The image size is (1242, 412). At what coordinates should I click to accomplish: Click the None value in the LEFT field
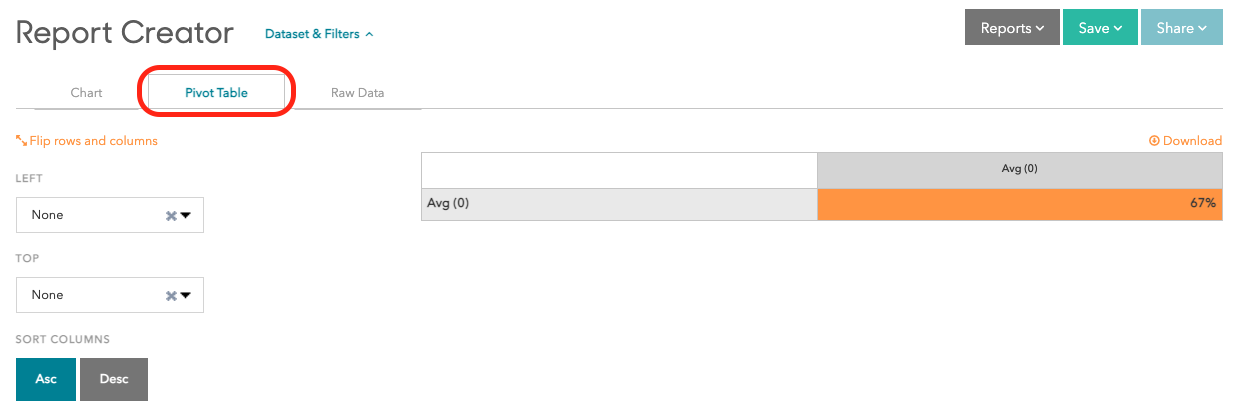pos(48,215)
